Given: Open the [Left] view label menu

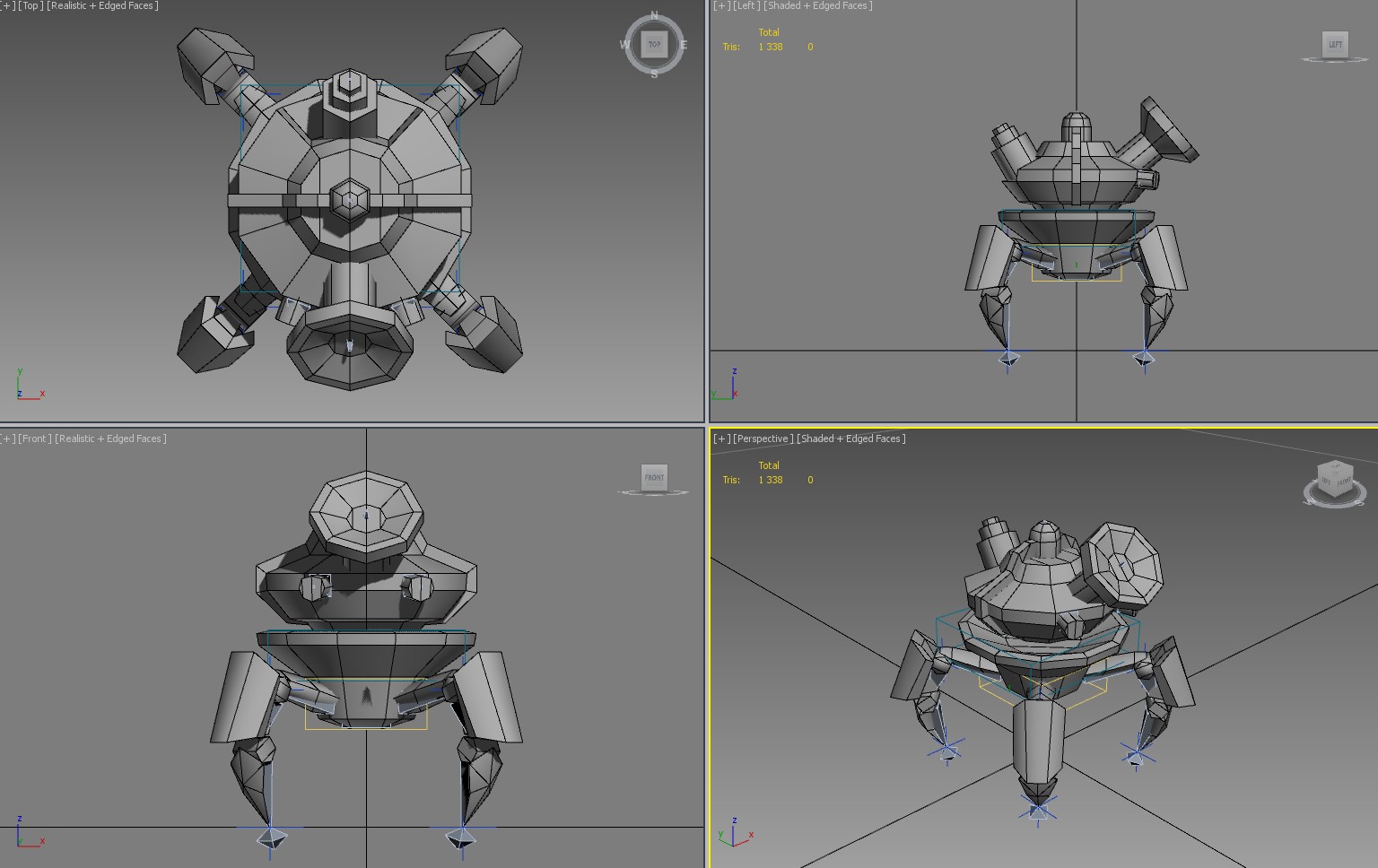Looking at the screenshot, I should point(746,5).
